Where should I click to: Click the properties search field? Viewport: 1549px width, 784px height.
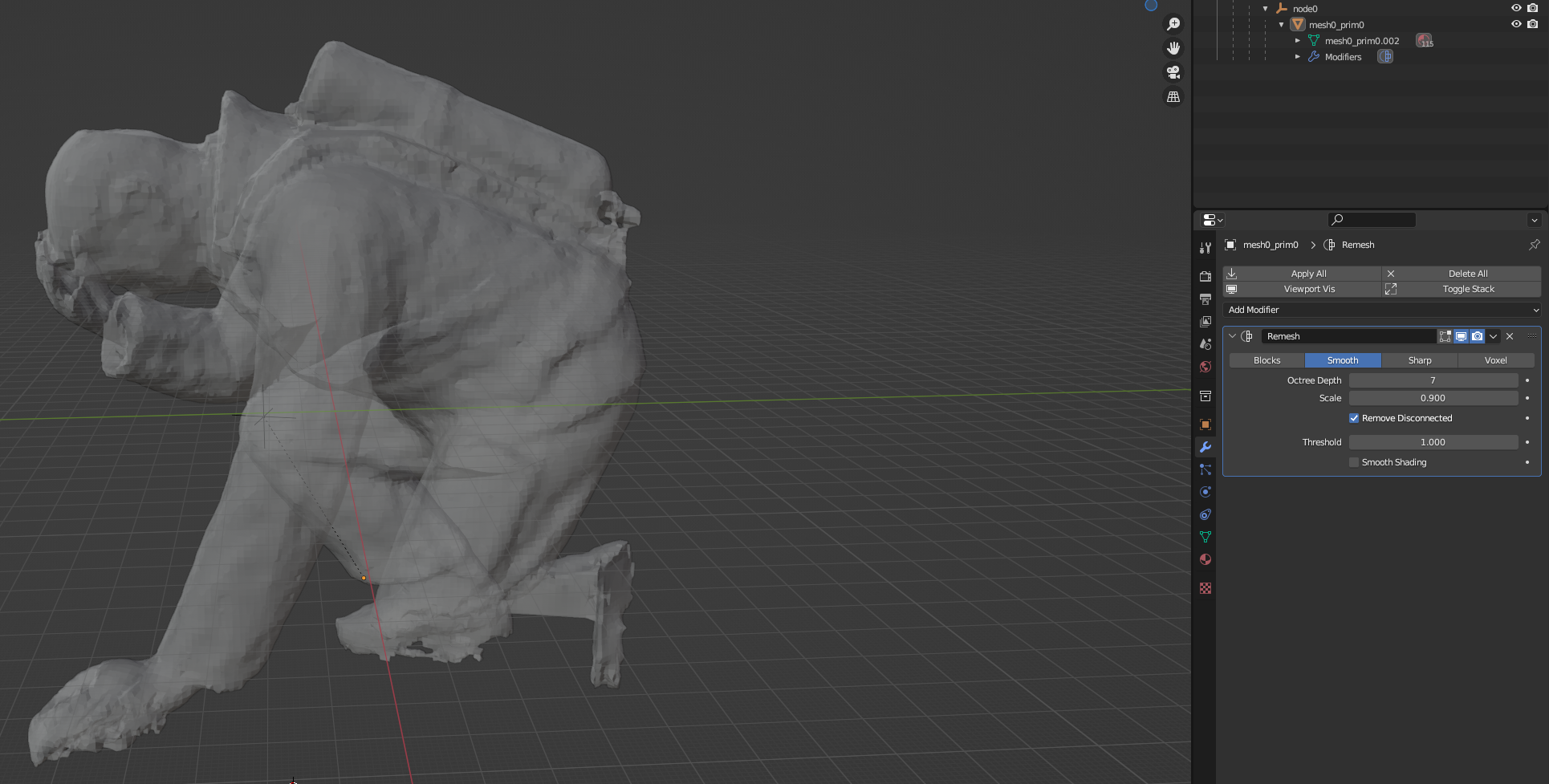[x=1372, y=220]
